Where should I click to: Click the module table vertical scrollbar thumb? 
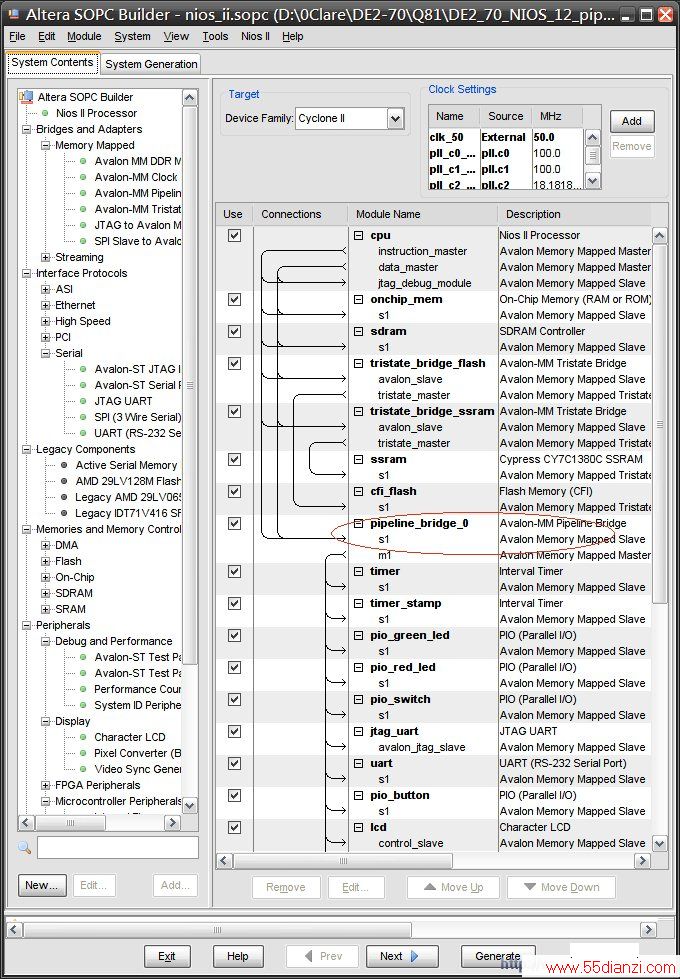(x=659, y=424)
